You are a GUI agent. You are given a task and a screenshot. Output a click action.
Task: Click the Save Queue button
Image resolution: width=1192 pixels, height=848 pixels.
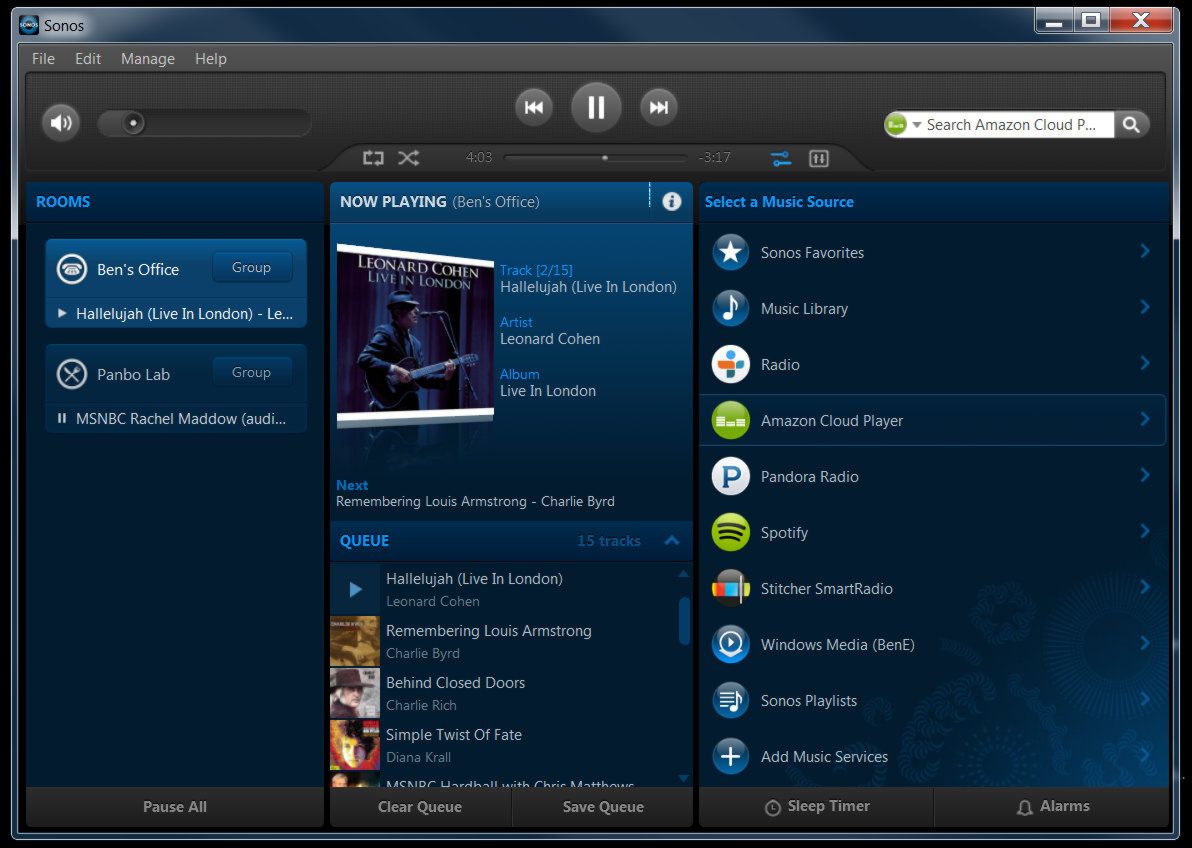point(603,807)
